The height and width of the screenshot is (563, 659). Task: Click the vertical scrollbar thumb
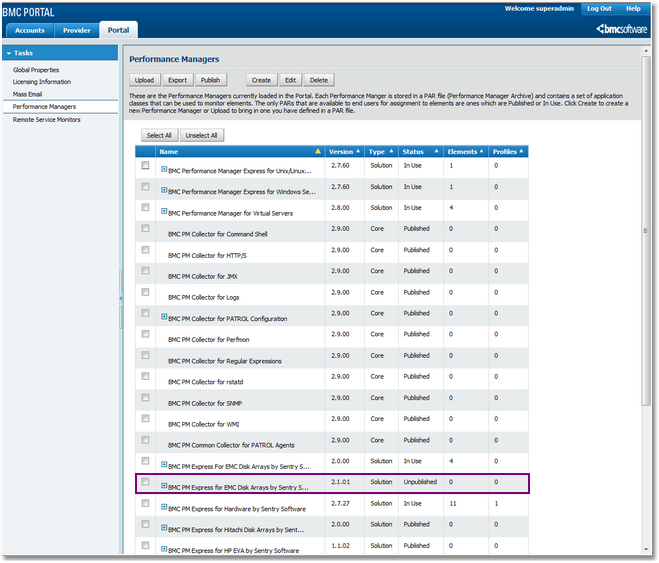(646, 230)
